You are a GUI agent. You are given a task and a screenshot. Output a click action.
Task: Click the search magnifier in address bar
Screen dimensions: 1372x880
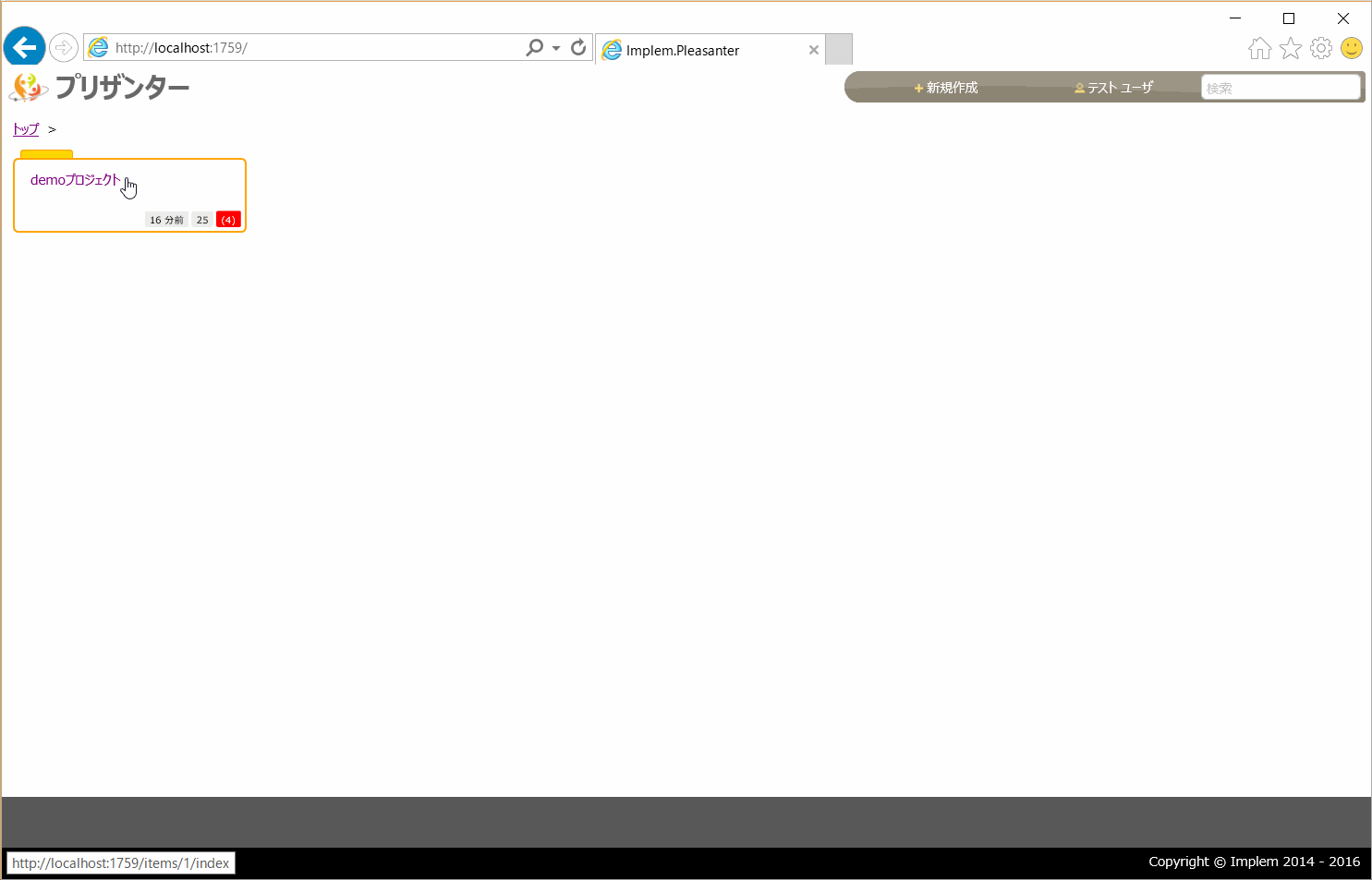(535, 47)
